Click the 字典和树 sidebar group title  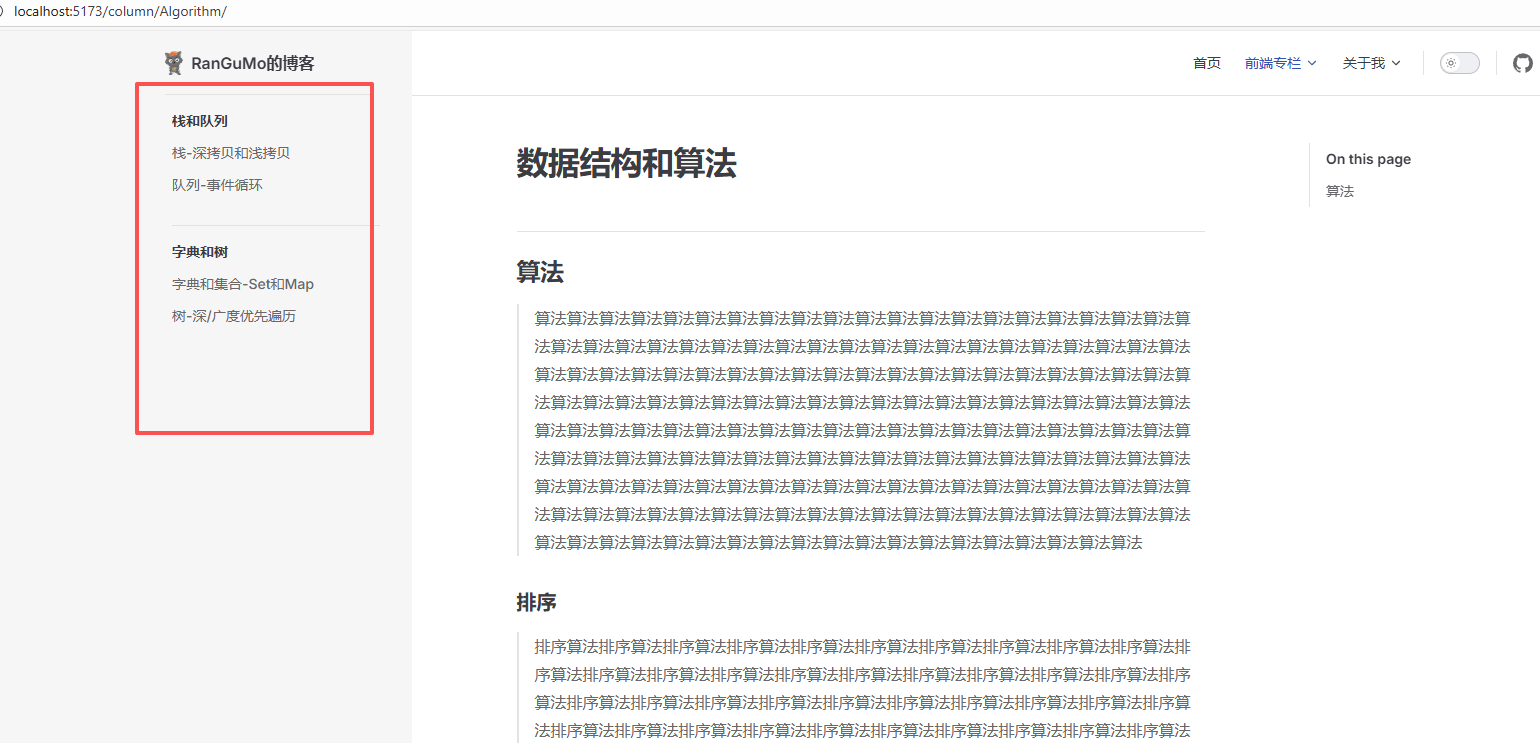coord(200,252)
